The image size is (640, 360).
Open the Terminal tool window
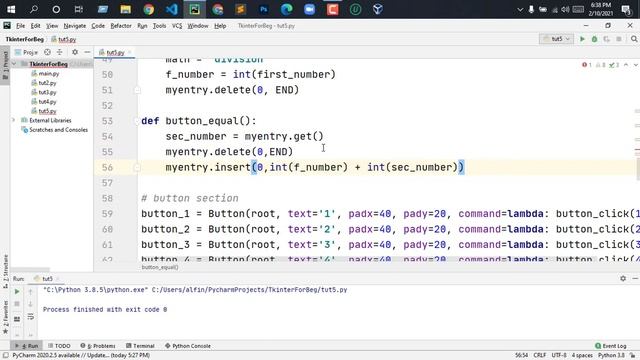[x=140, y=346]
